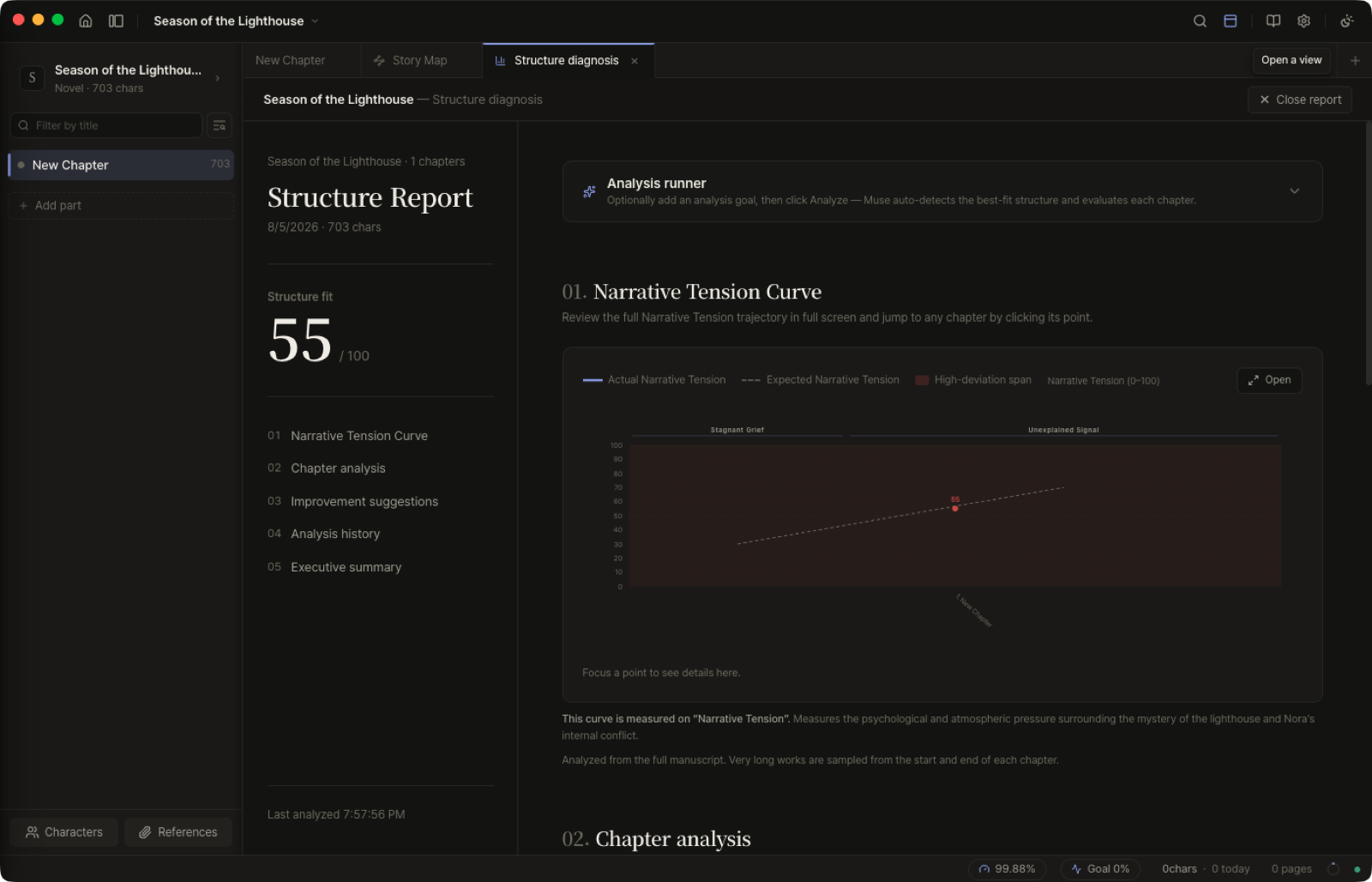Click the Expected Narrative Tension legend entry
The height and width of the screenshot is (882, 1372).
click(821, 380)
